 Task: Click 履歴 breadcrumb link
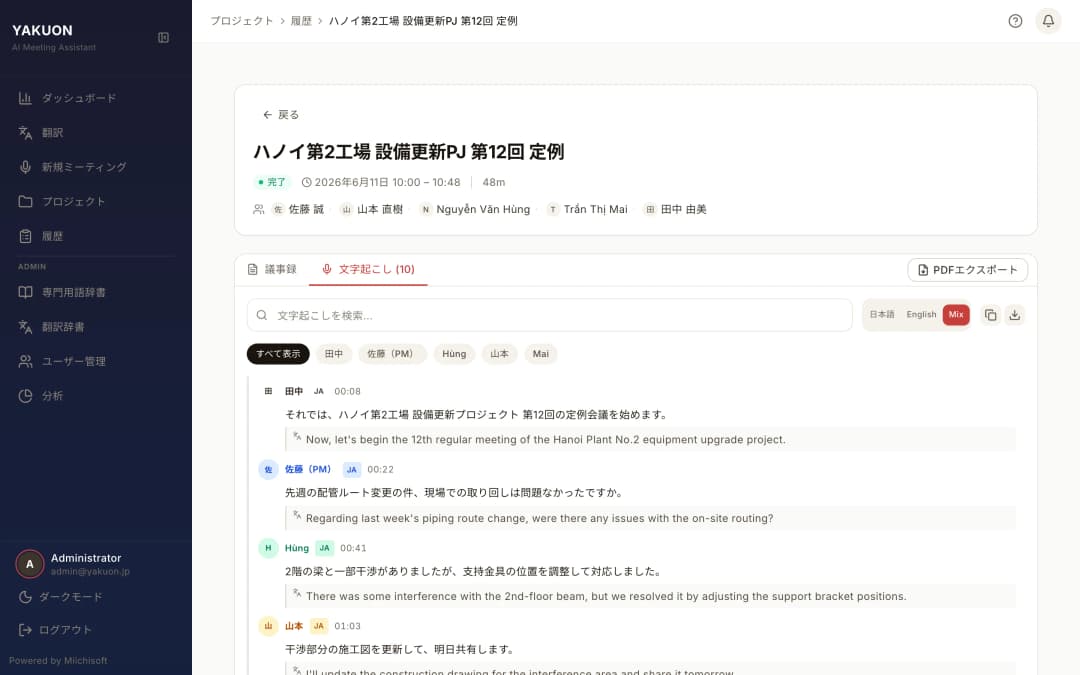point(301,21)
